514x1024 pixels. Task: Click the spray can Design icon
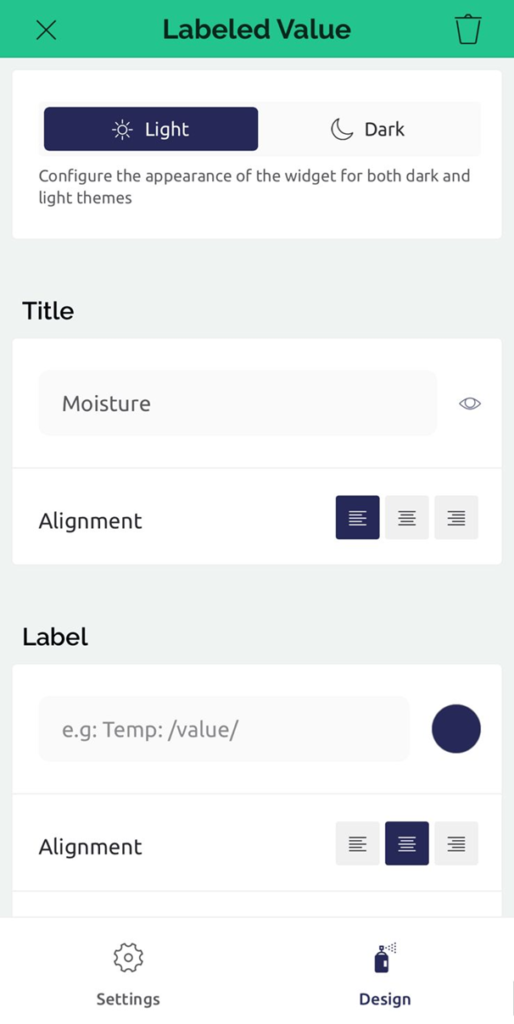point(385,957)
